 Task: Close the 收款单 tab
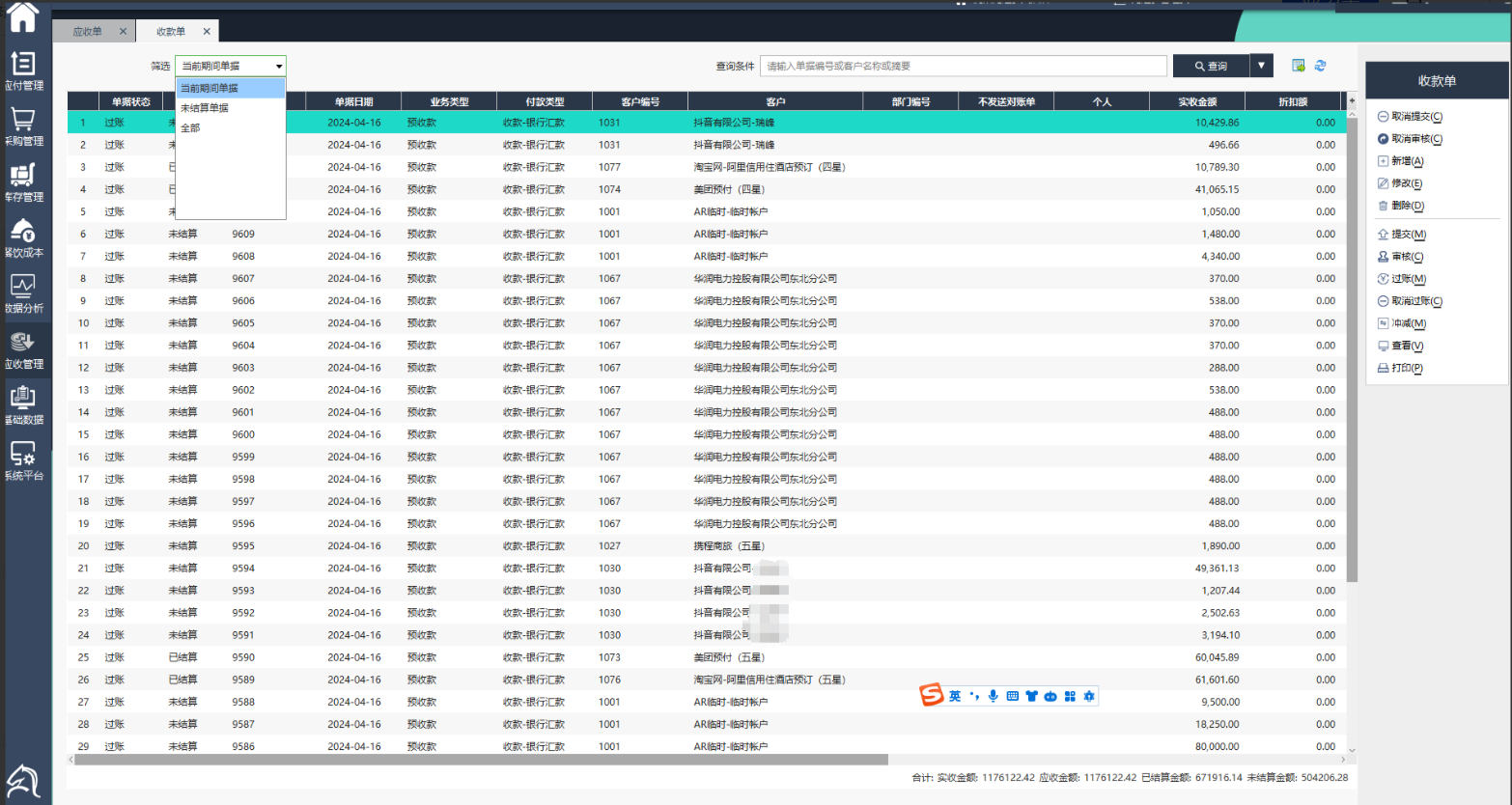tap(207, 32)
